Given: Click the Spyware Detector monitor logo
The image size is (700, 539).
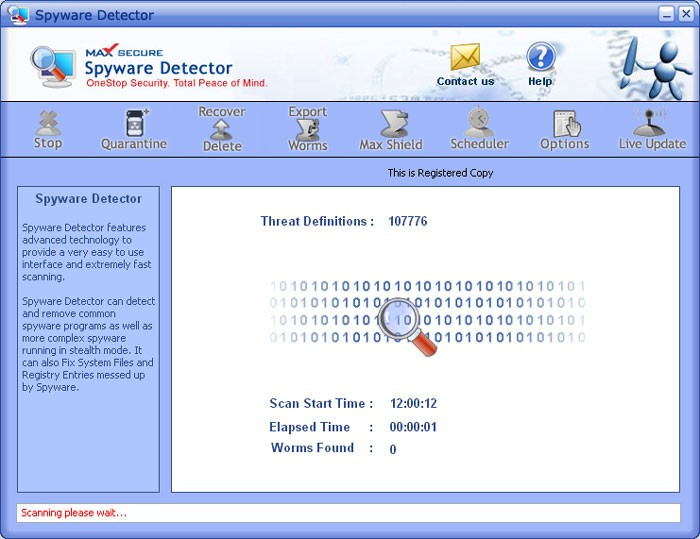Looking at the screenshot, I should pos(53,67).
